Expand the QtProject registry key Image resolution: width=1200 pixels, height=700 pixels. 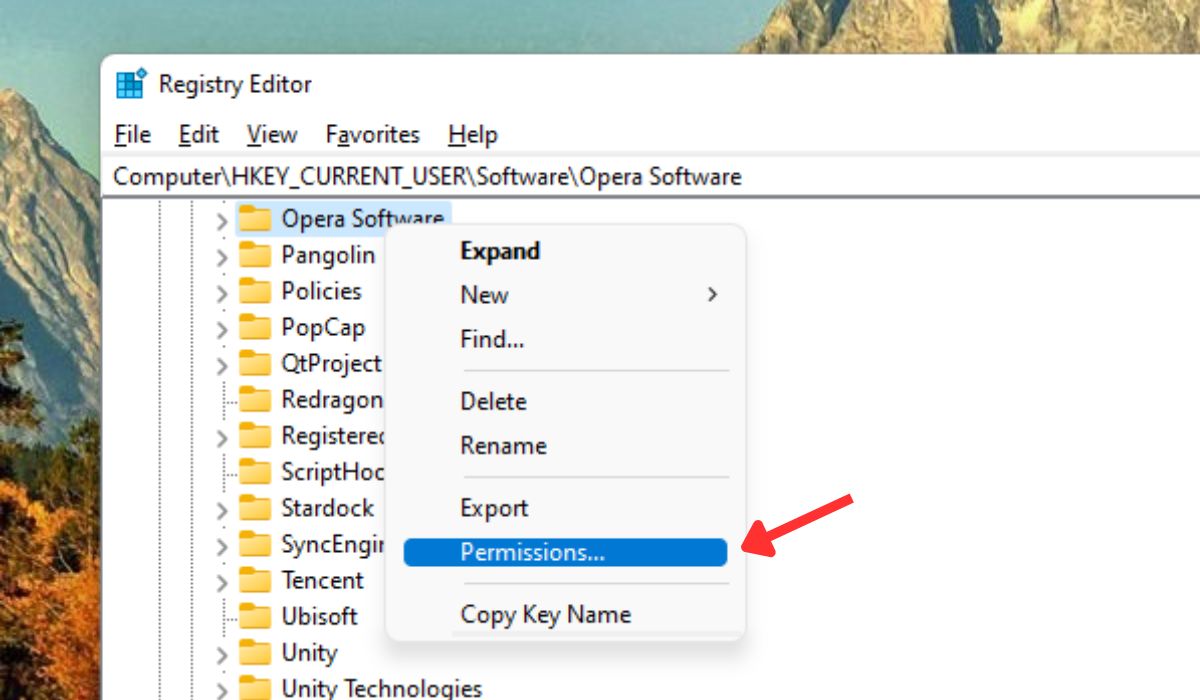click(221, 363)
